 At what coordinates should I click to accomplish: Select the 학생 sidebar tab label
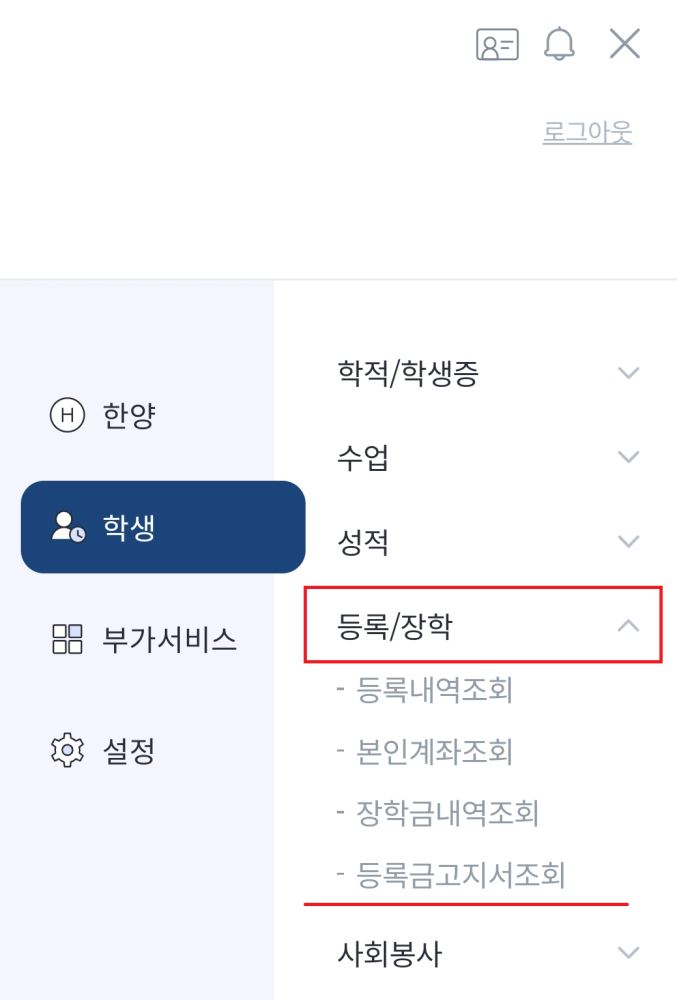point(129,527)
